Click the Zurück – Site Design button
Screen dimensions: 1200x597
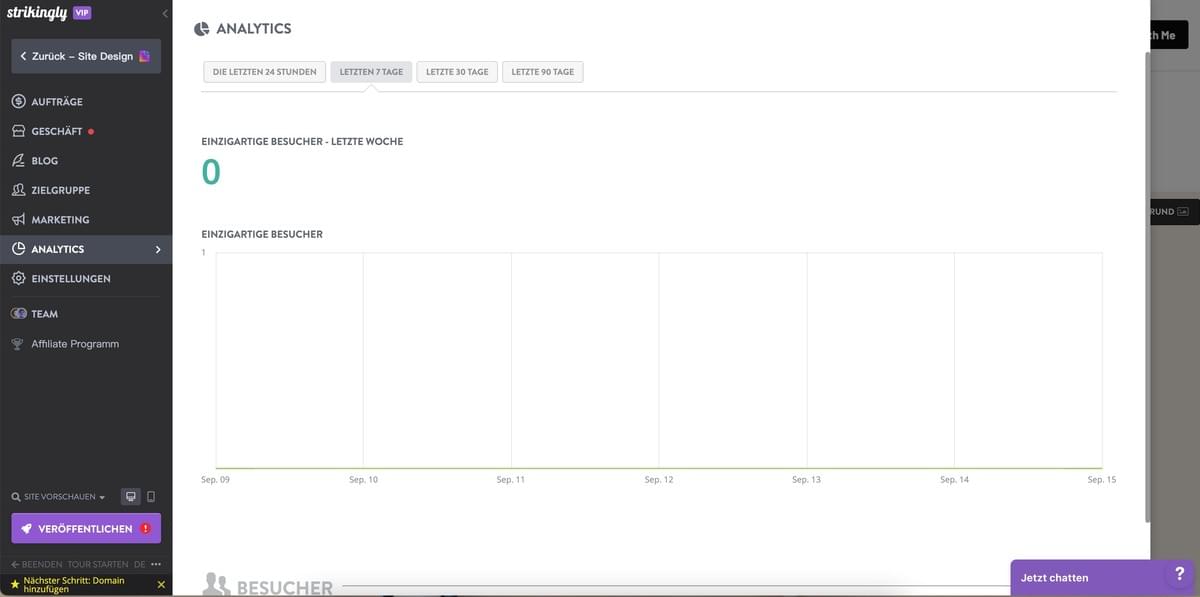click(86, 55)
